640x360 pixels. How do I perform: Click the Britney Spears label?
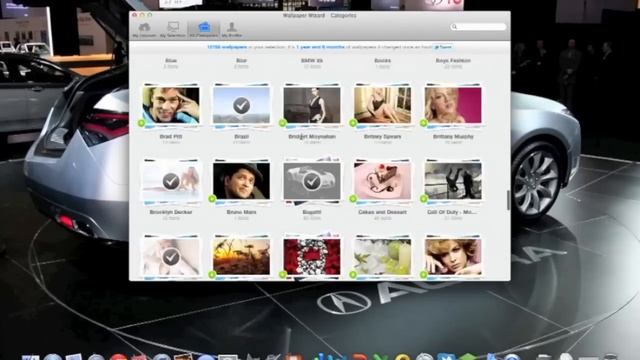pos(382,137)
